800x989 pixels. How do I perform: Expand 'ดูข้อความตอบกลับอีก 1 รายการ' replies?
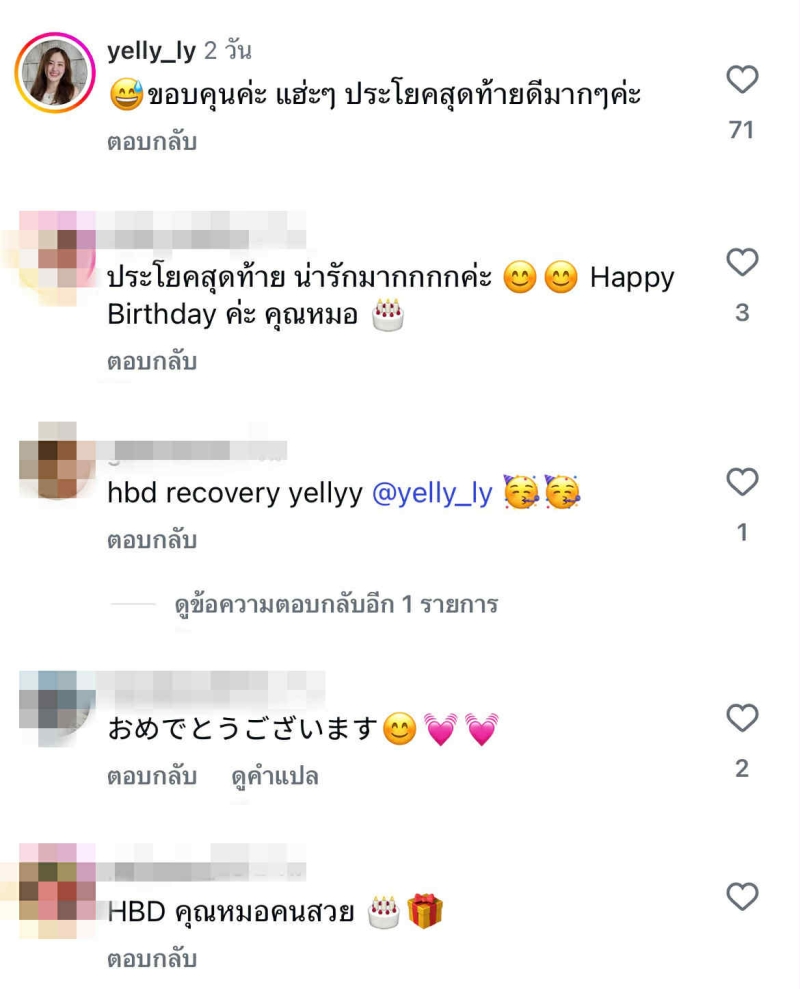(336, 605)
